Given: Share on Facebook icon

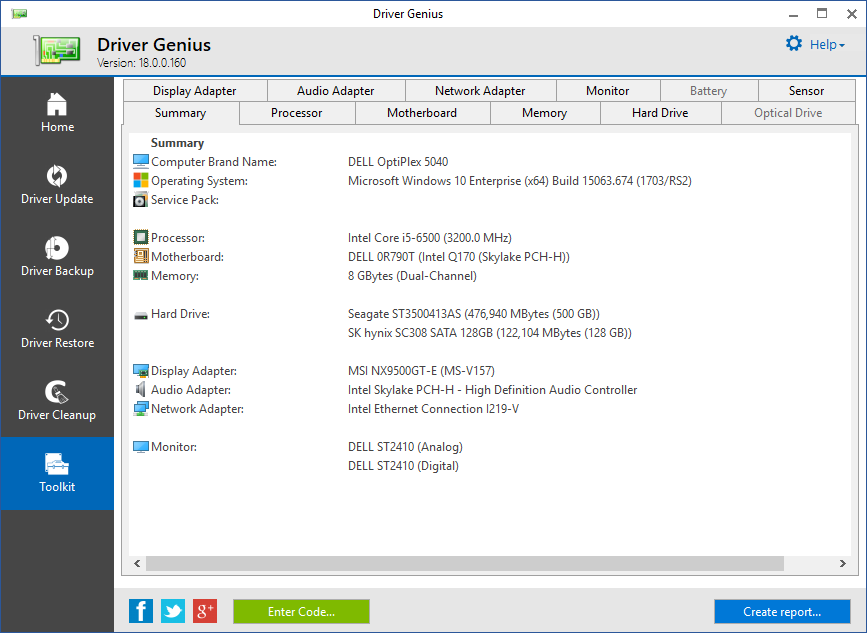Looking at the screenshot, I should click(x=141, y=611).
